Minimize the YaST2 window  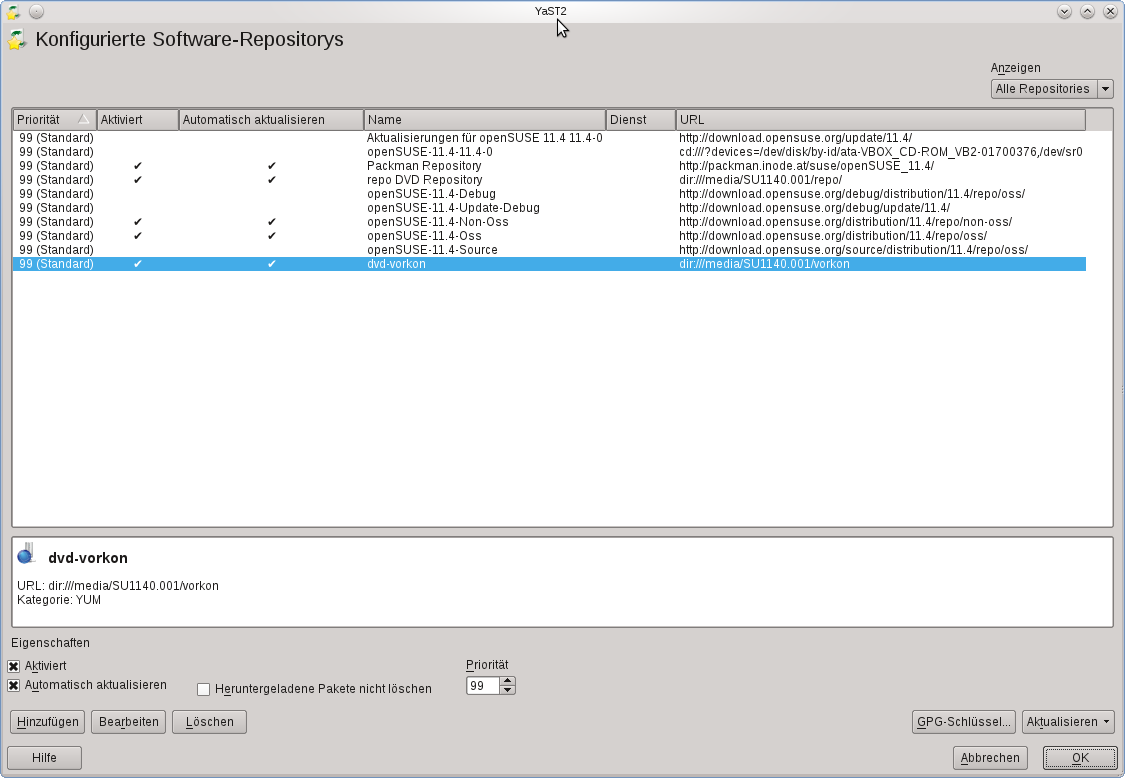click(1065, 11)
